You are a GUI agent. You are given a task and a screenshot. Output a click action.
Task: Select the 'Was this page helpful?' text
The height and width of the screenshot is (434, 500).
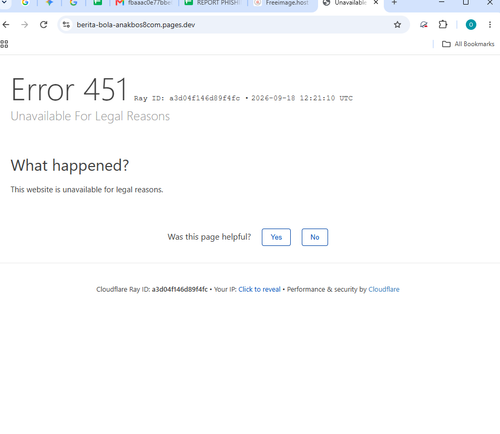[209, 237]
